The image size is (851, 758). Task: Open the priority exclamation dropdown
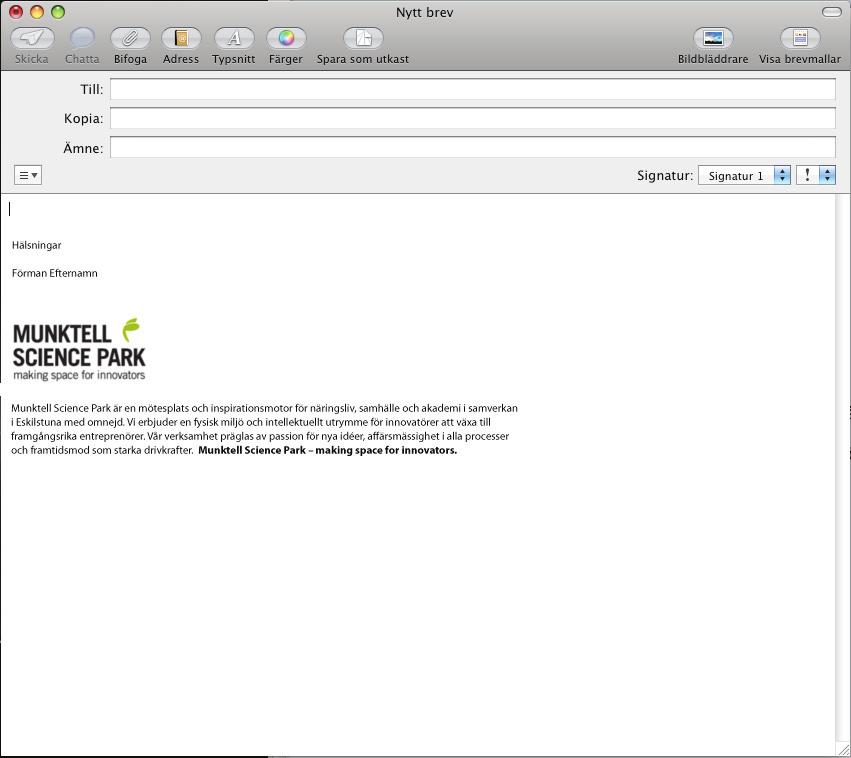click(x=816, y=175)
